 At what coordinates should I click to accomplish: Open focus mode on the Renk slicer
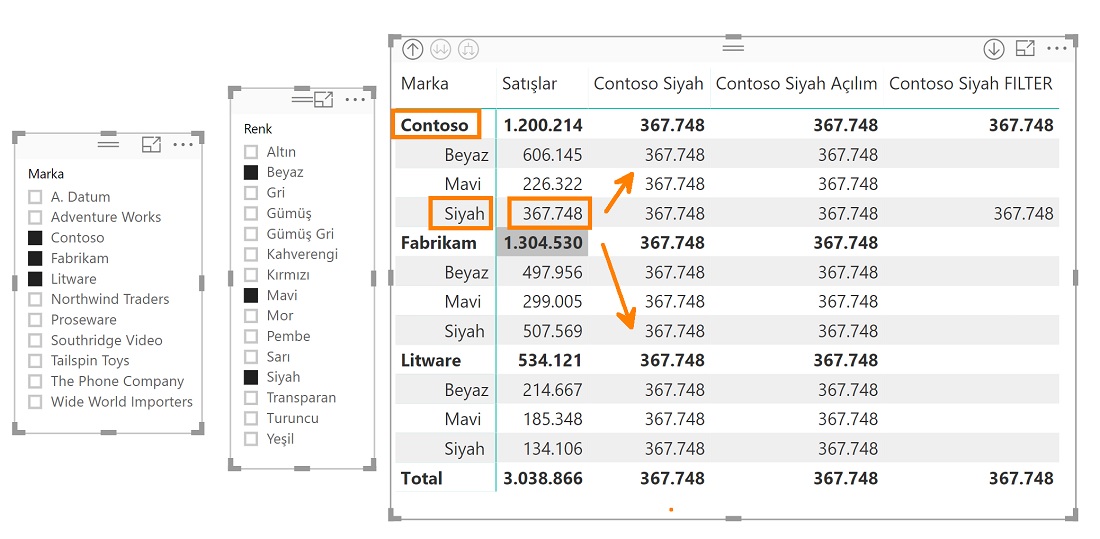323,100
